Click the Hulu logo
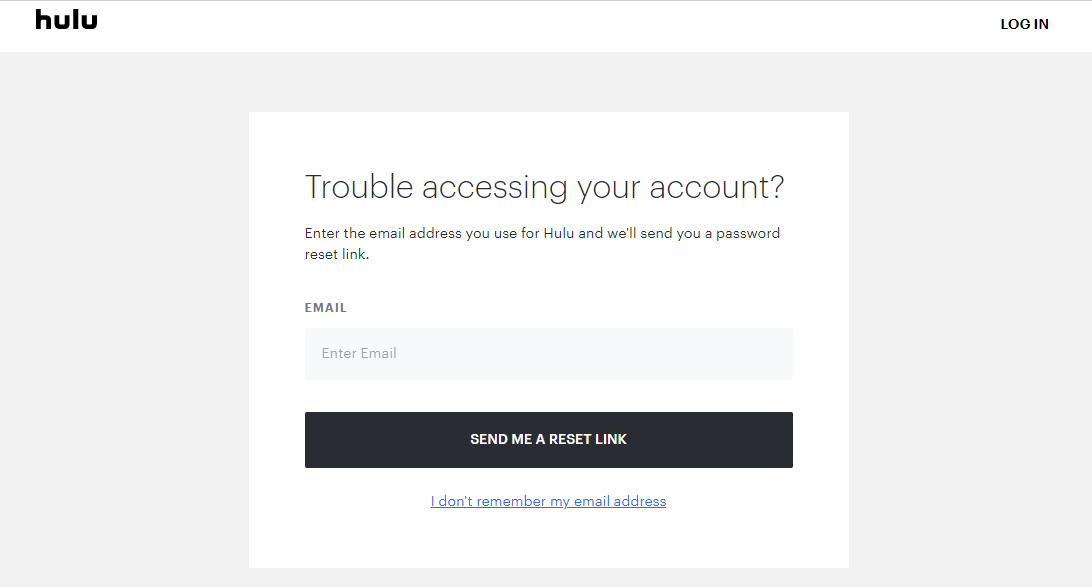The width and height of the screenshot is (1092, 587). pos(67,20)
